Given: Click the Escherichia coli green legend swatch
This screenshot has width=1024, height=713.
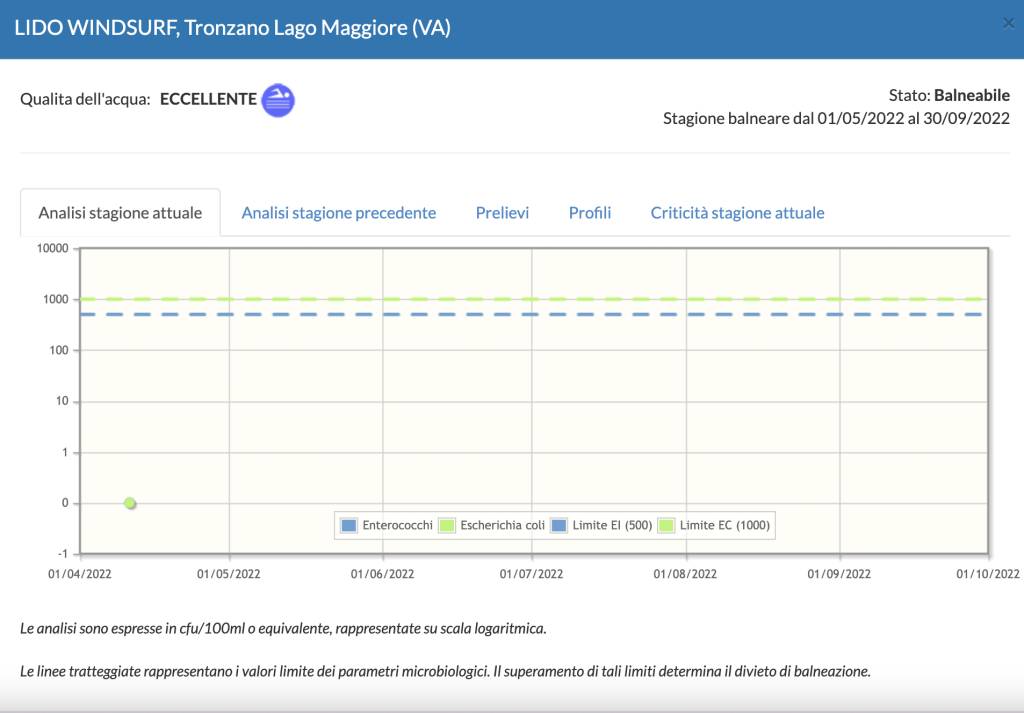Looking at the screenshot, I should click(447, 525).
